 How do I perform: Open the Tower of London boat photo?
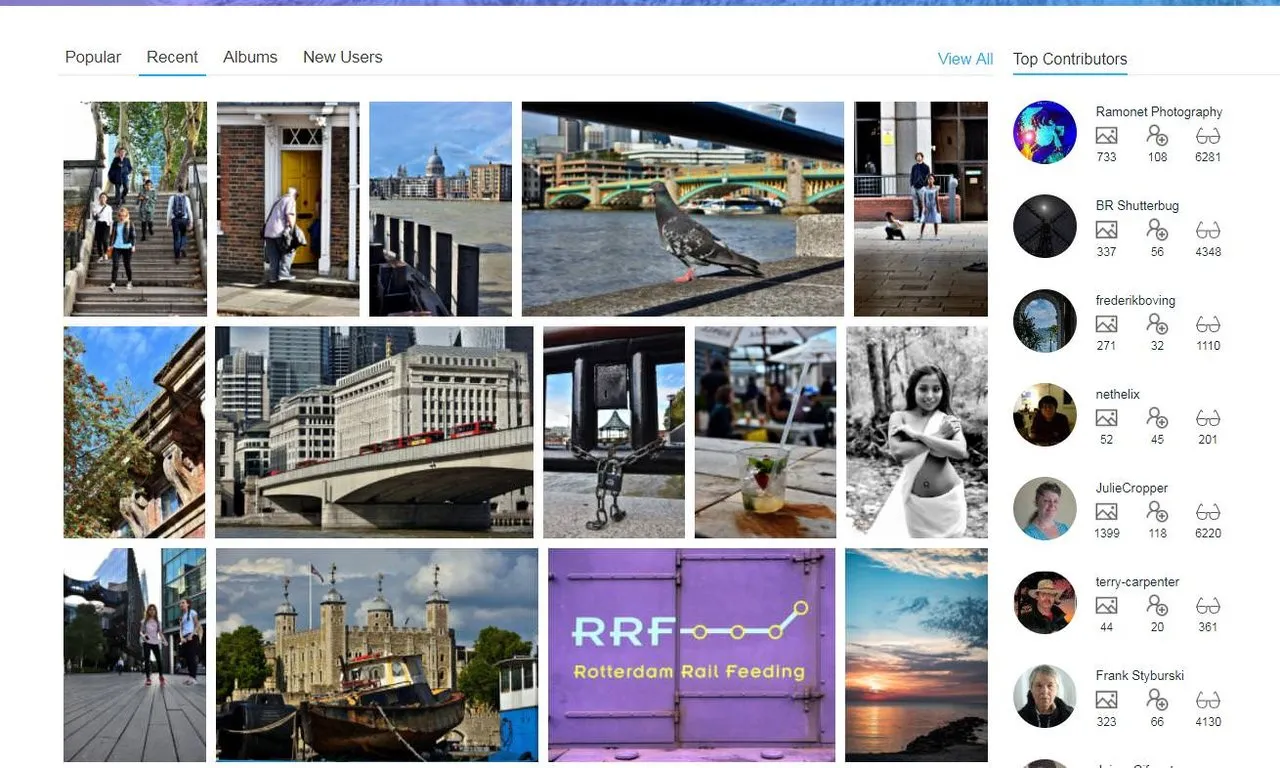[377, 655]
